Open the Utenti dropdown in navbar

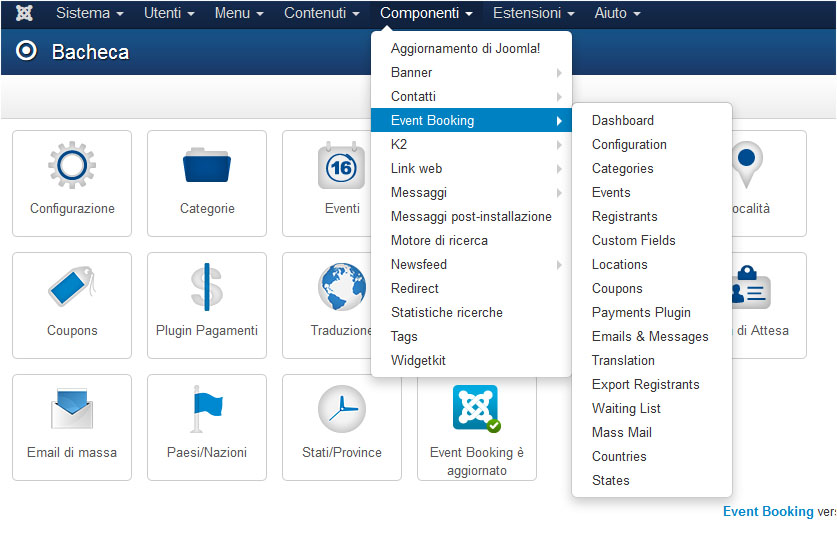pos(170,14)
